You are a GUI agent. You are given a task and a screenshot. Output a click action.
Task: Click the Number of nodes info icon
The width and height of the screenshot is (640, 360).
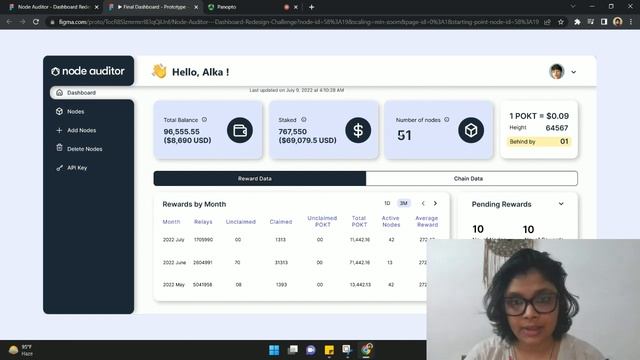447,120
